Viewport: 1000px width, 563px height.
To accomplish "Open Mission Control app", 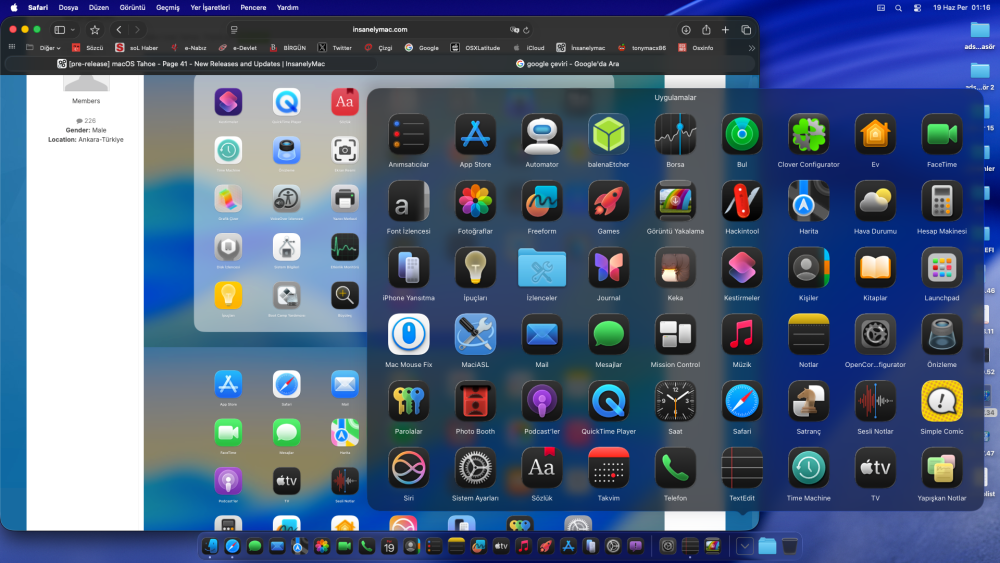I will 675,335.
